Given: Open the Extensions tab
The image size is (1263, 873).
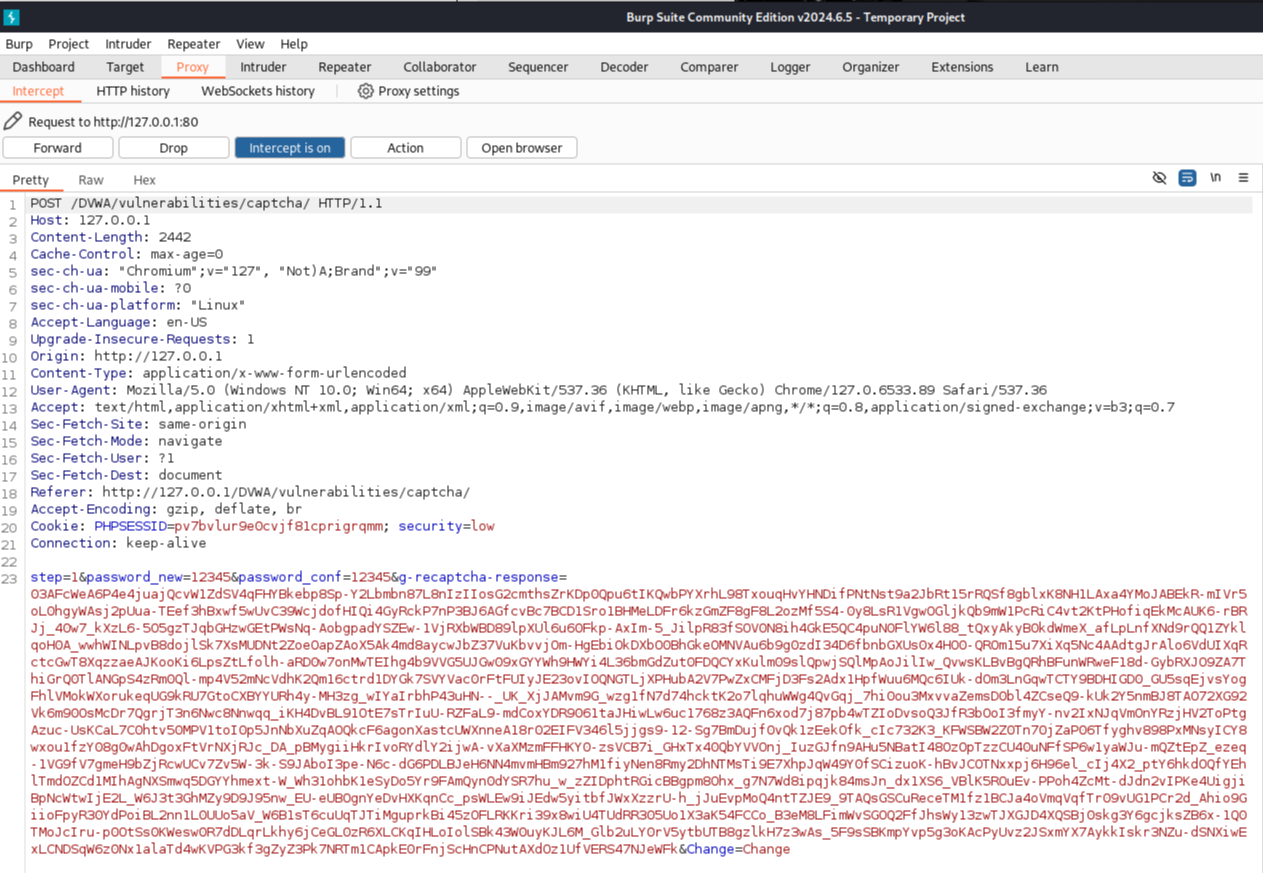Looking at the screenshot, I should 962,67.
